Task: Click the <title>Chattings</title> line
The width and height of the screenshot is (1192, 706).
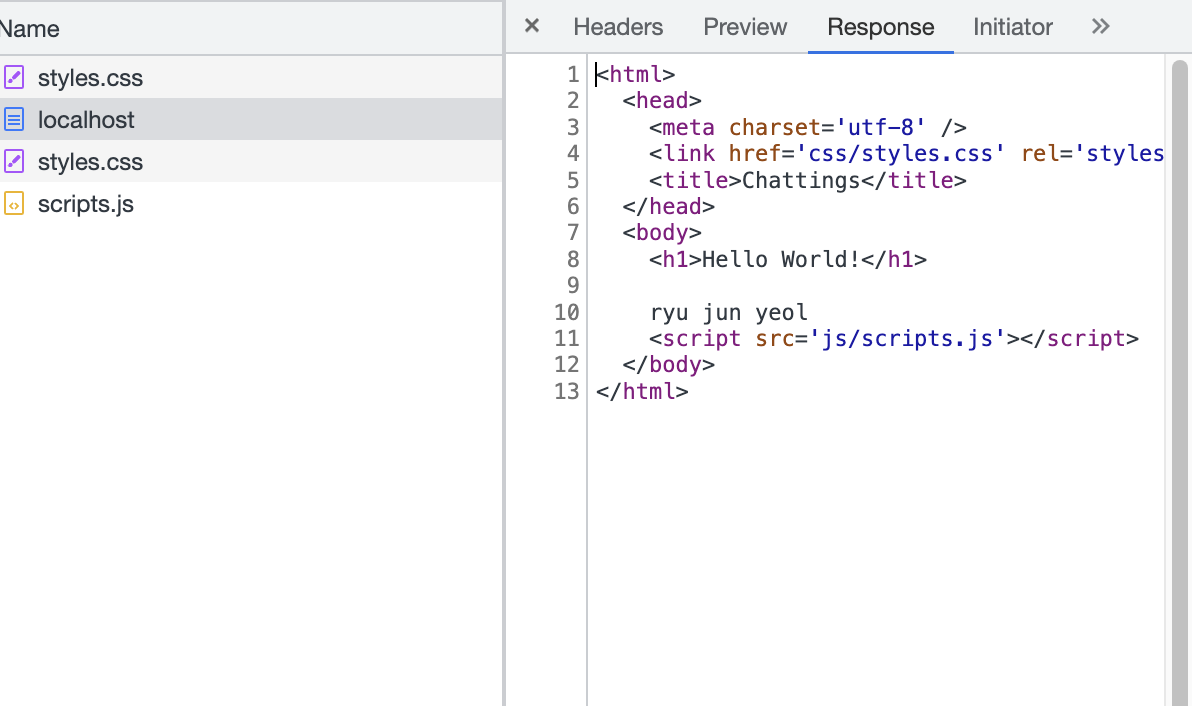Action: (807, 180)
